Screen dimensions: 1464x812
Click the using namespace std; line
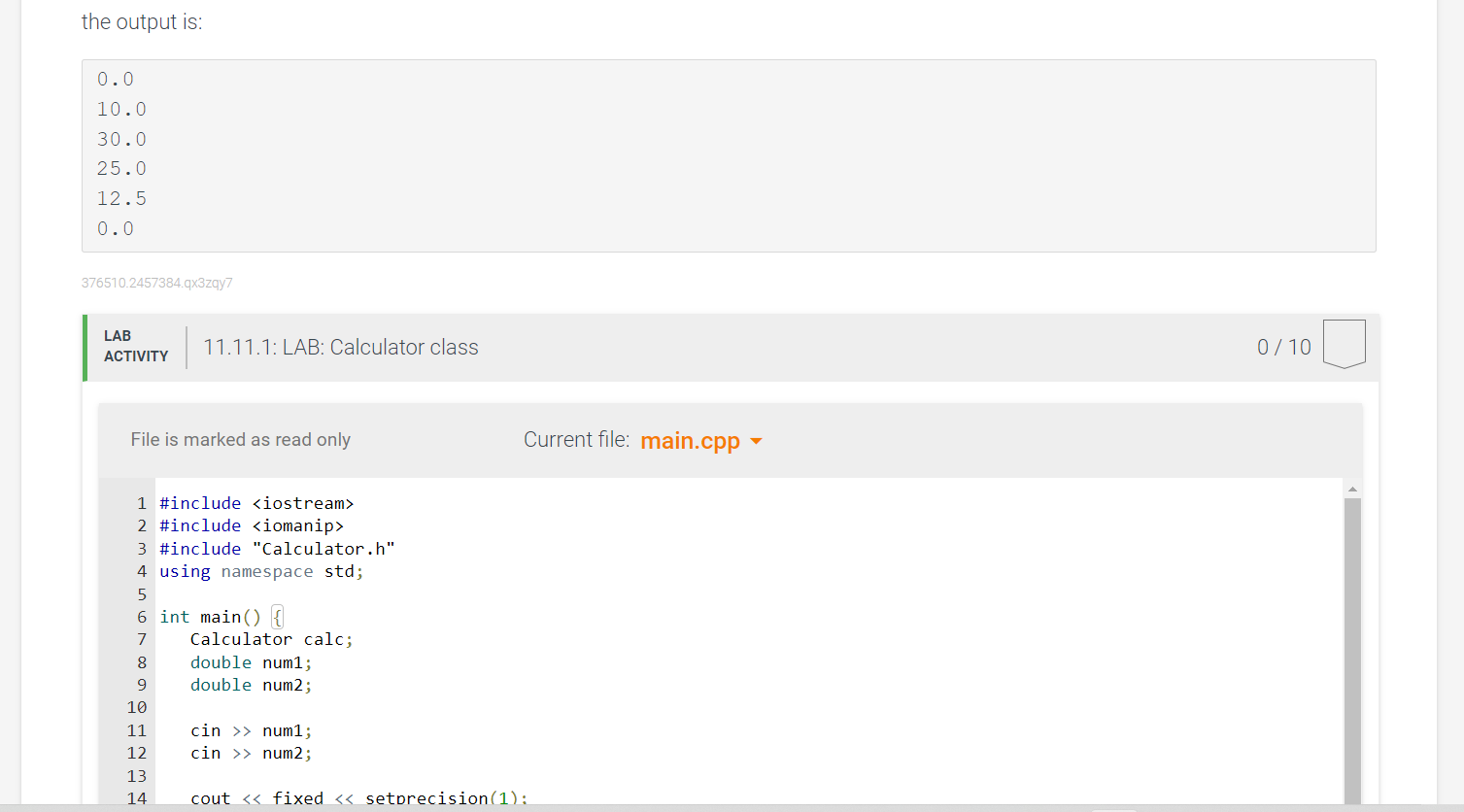[260, 571]
